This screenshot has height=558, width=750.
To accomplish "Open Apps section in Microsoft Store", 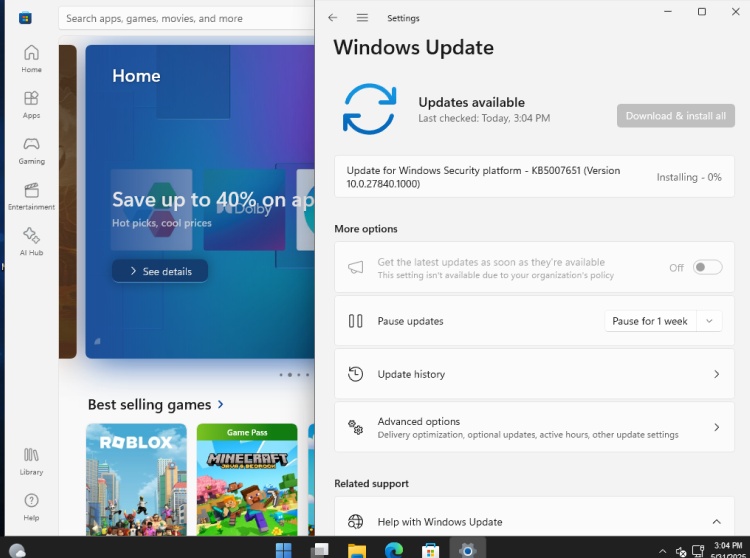I will coord(31,104).
